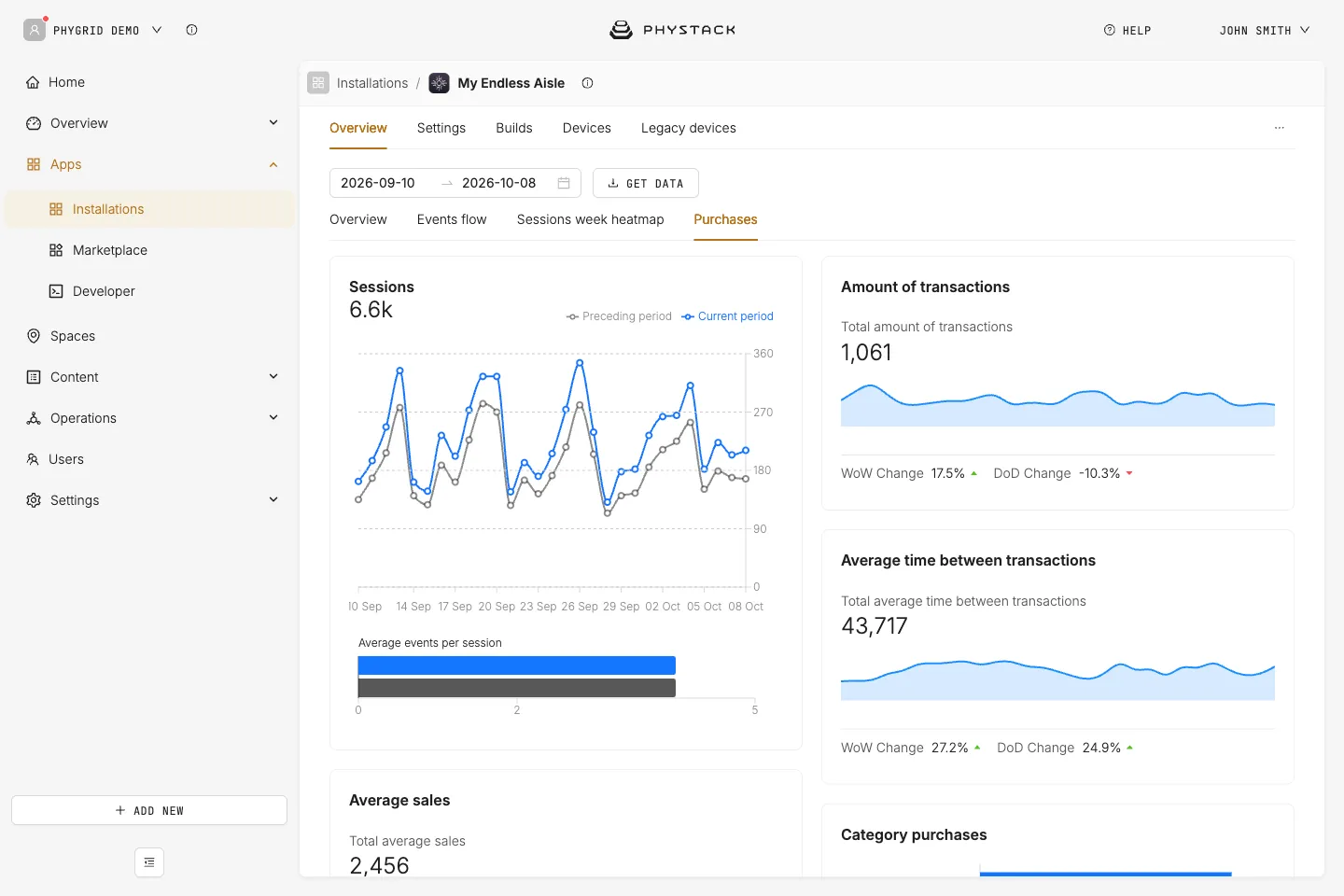Switch to the Builds tab
Screen dimensions: 1344x896
(x=514, y=128)
